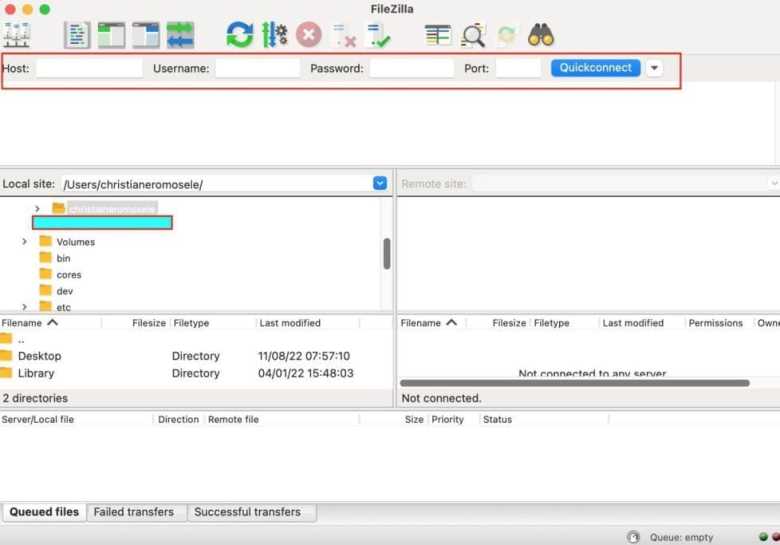Expand the Volumes folder in tree

click(24, 242)
